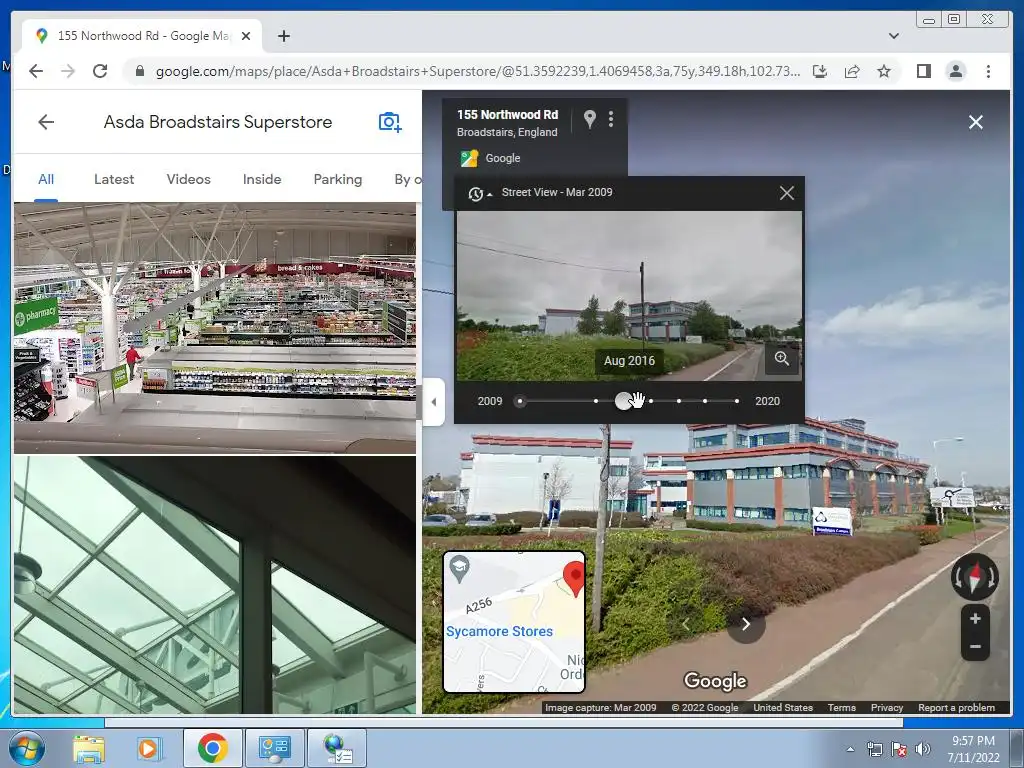Viewport: 1024px width, 768px height.
Task: Select the 2009 timeline point
Action: (520, 401)
